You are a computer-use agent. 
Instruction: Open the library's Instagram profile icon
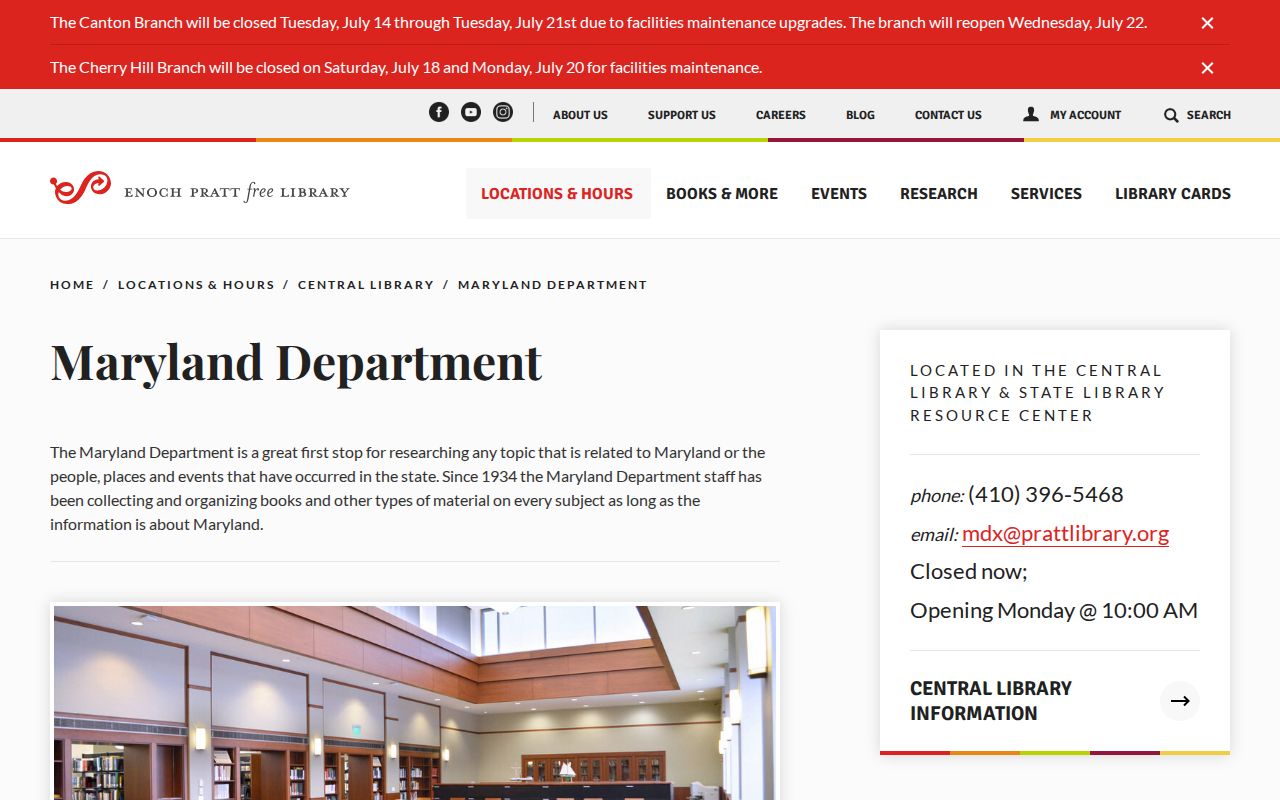(503, 112)
